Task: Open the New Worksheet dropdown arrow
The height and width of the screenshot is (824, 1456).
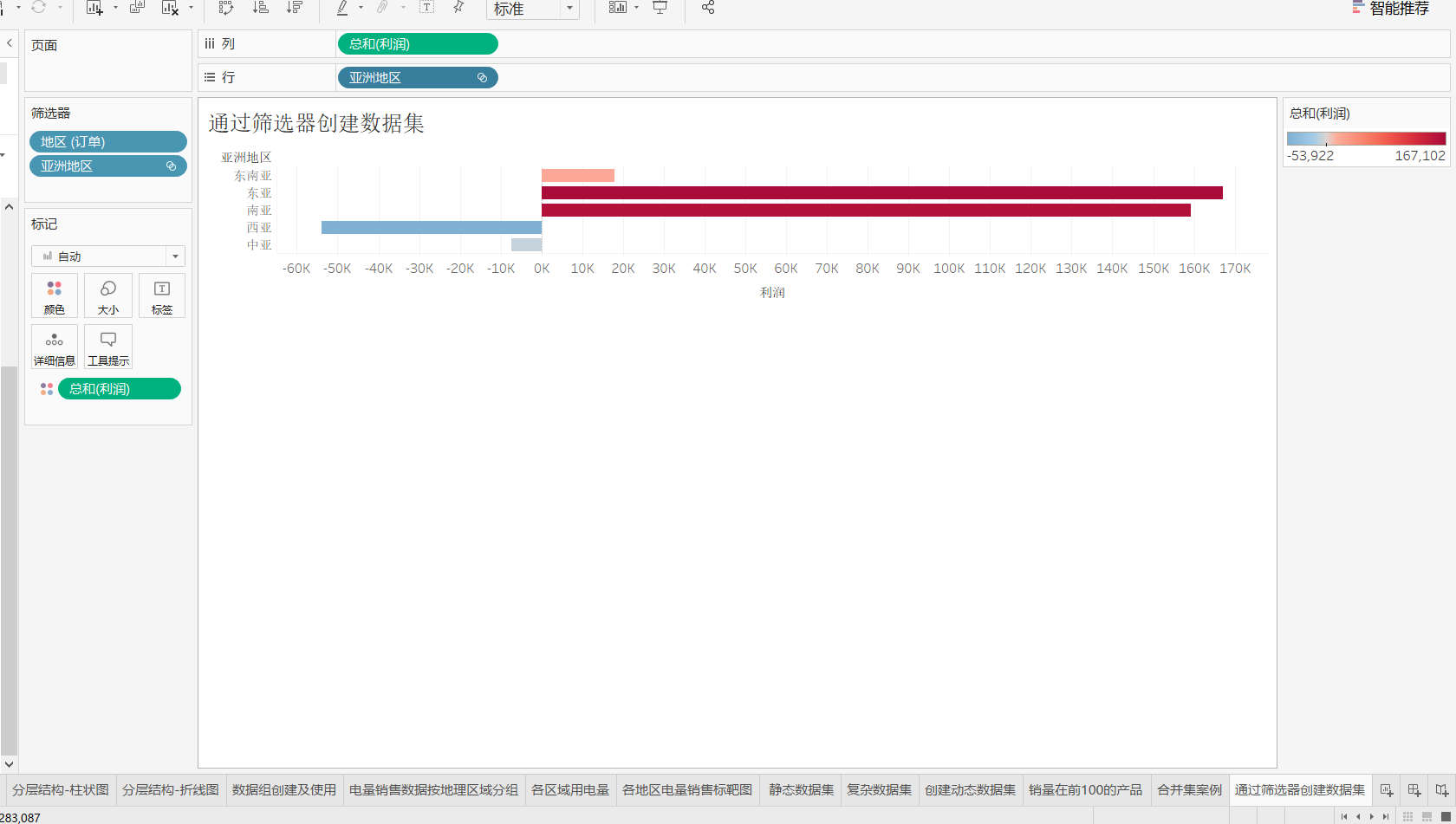Action: (115, 8)
